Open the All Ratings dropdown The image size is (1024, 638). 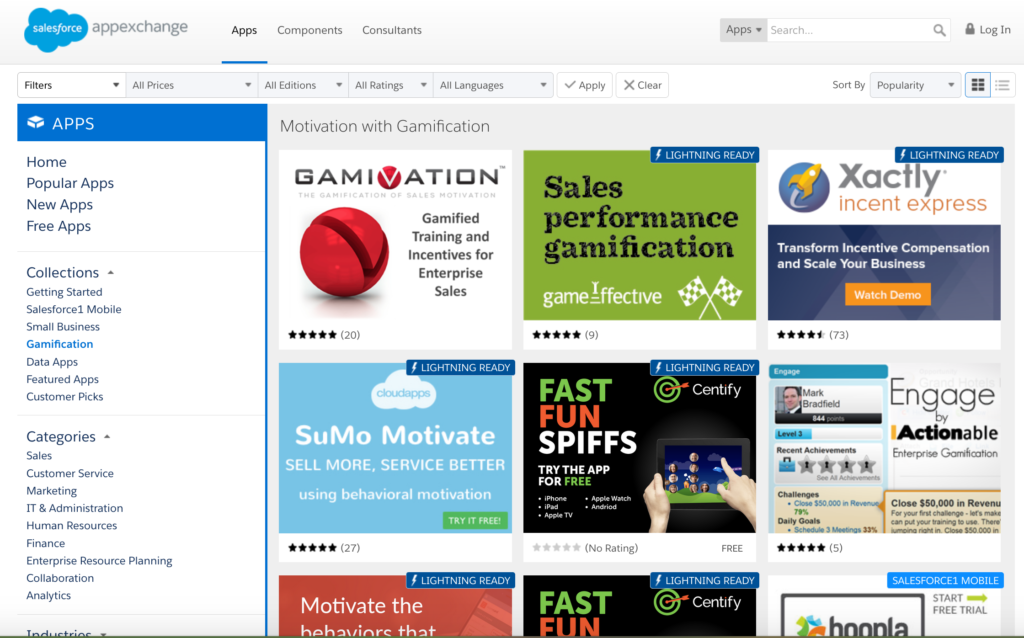(x=391, y=85)
